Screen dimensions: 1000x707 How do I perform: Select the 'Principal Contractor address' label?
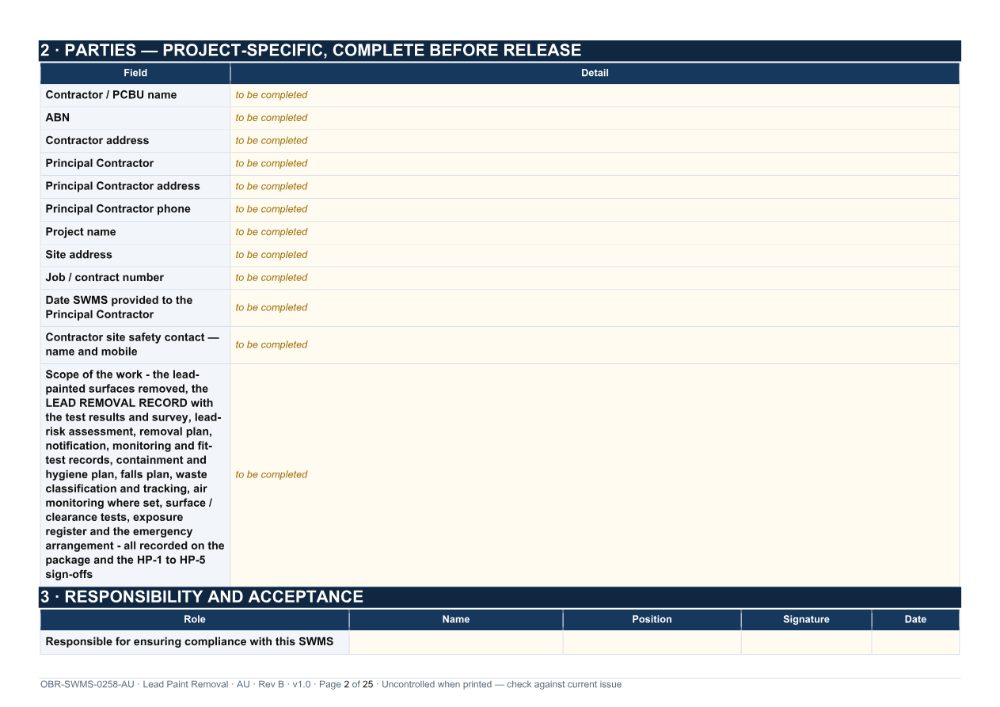pos(122,186)
